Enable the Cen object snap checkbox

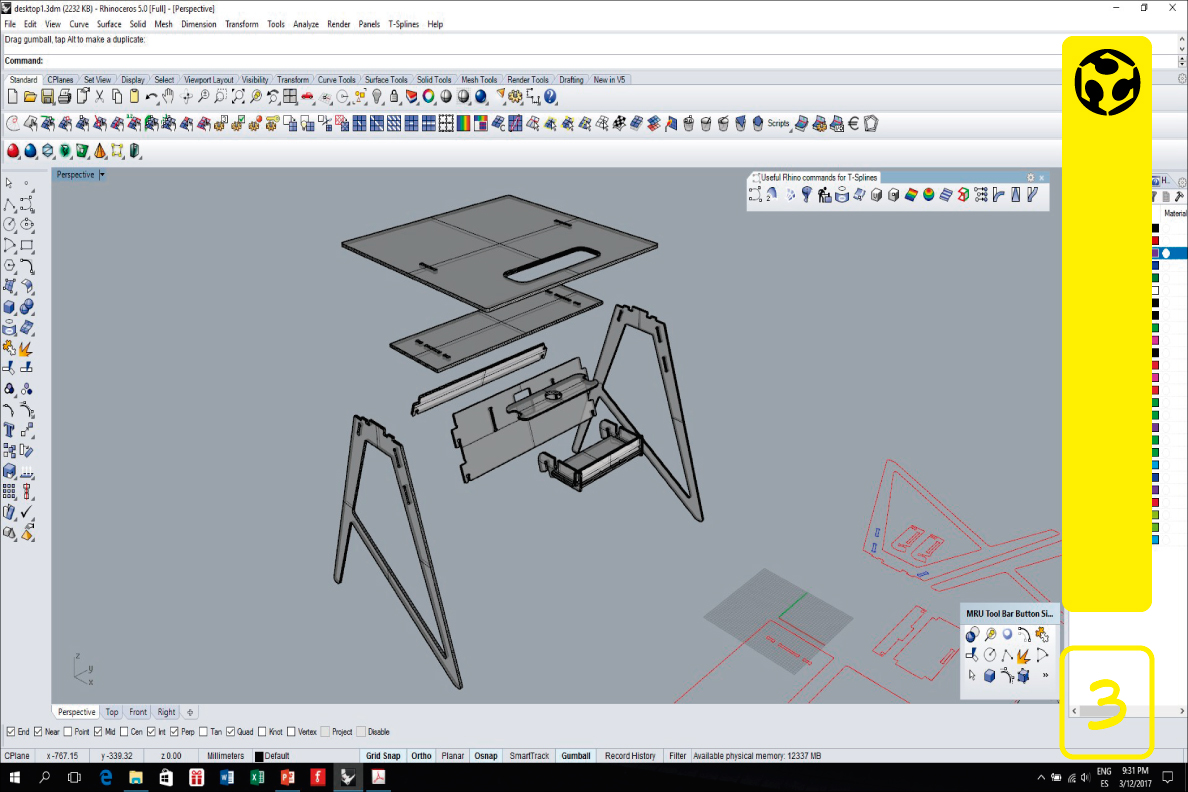point(125,732)
